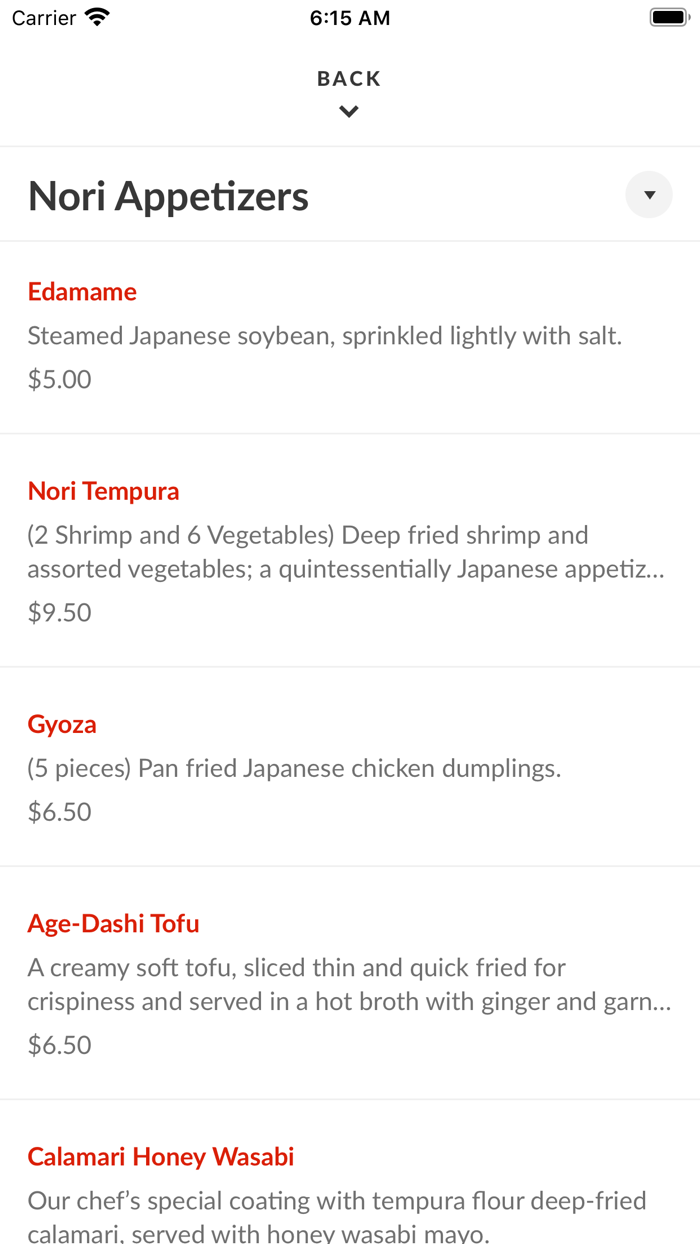The image size is (700, 1244).
Task: Switch to the Nori Appetizers section header
Action: coord(168,195)
